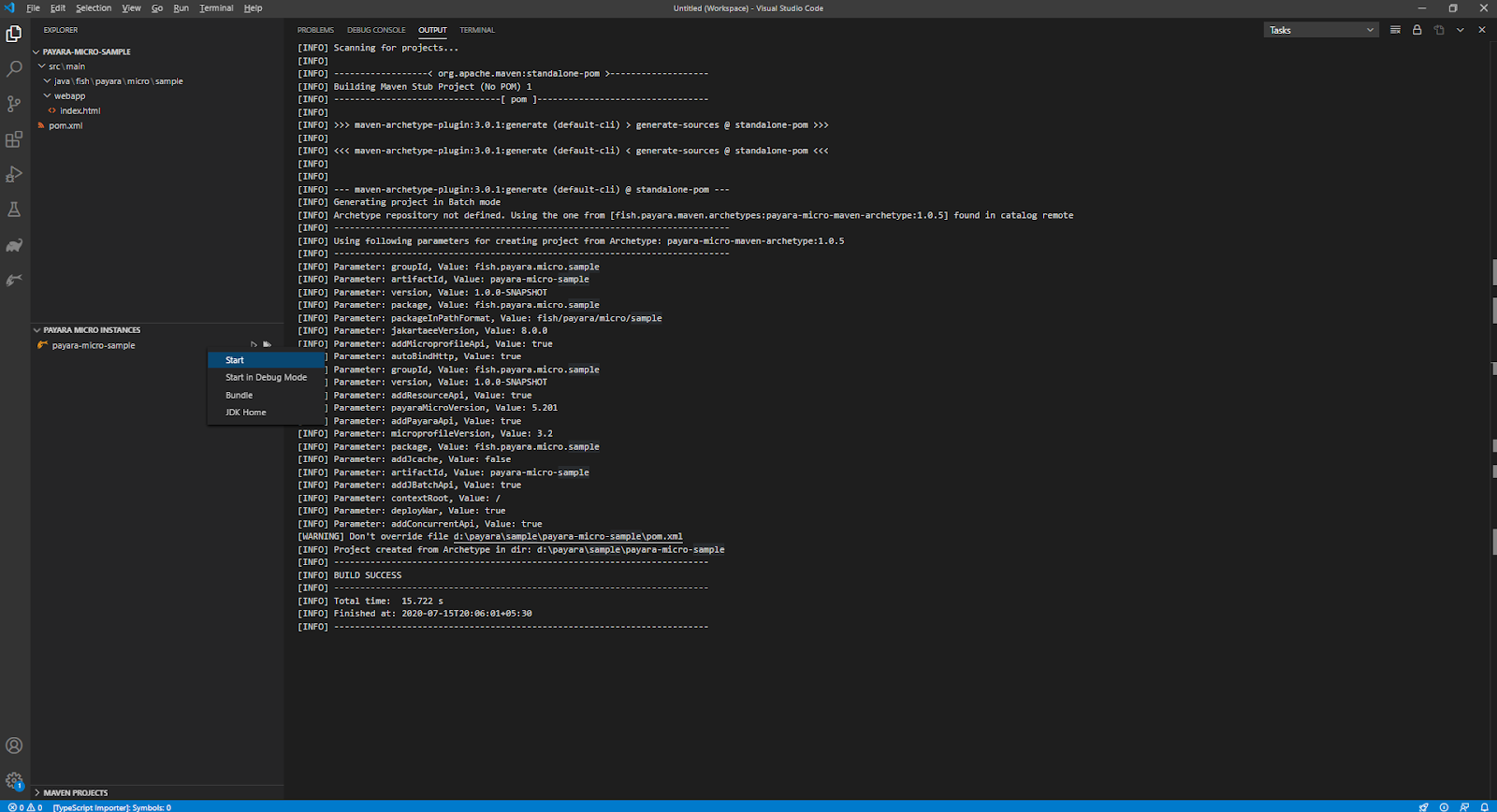
Task: Open the Source Control view
Action: coord(14,104)
